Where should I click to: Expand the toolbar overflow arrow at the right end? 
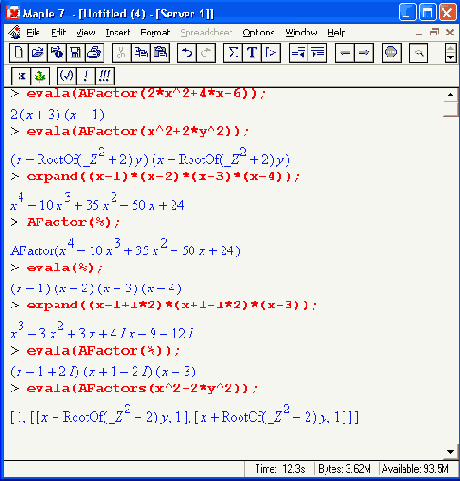pos(450,53)
